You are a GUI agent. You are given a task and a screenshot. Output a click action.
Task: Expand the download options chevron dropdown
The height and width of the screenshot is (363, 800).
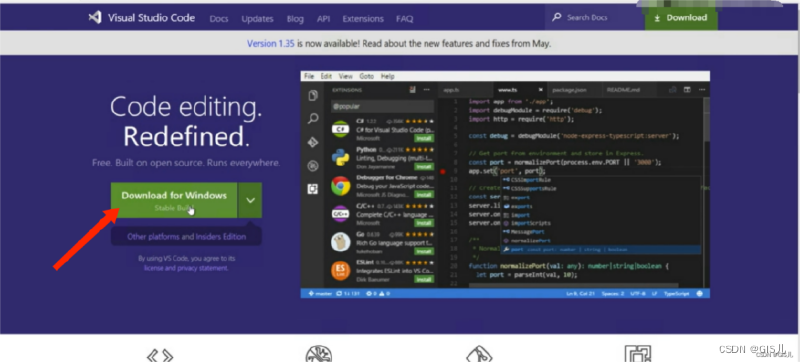click(x=250, y=200)
